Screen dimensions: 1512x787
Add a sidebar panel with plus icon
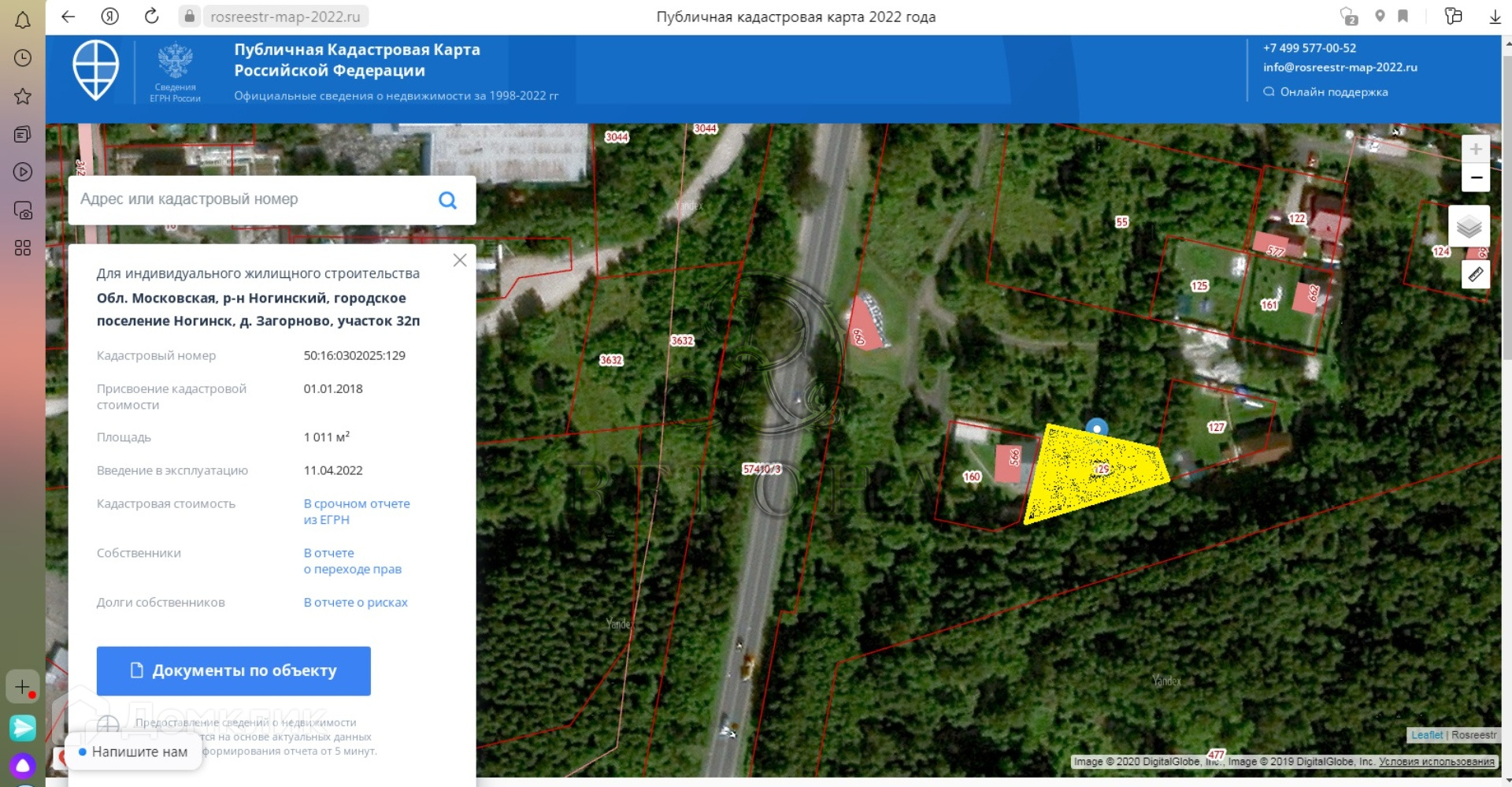(x=23, y=687)
